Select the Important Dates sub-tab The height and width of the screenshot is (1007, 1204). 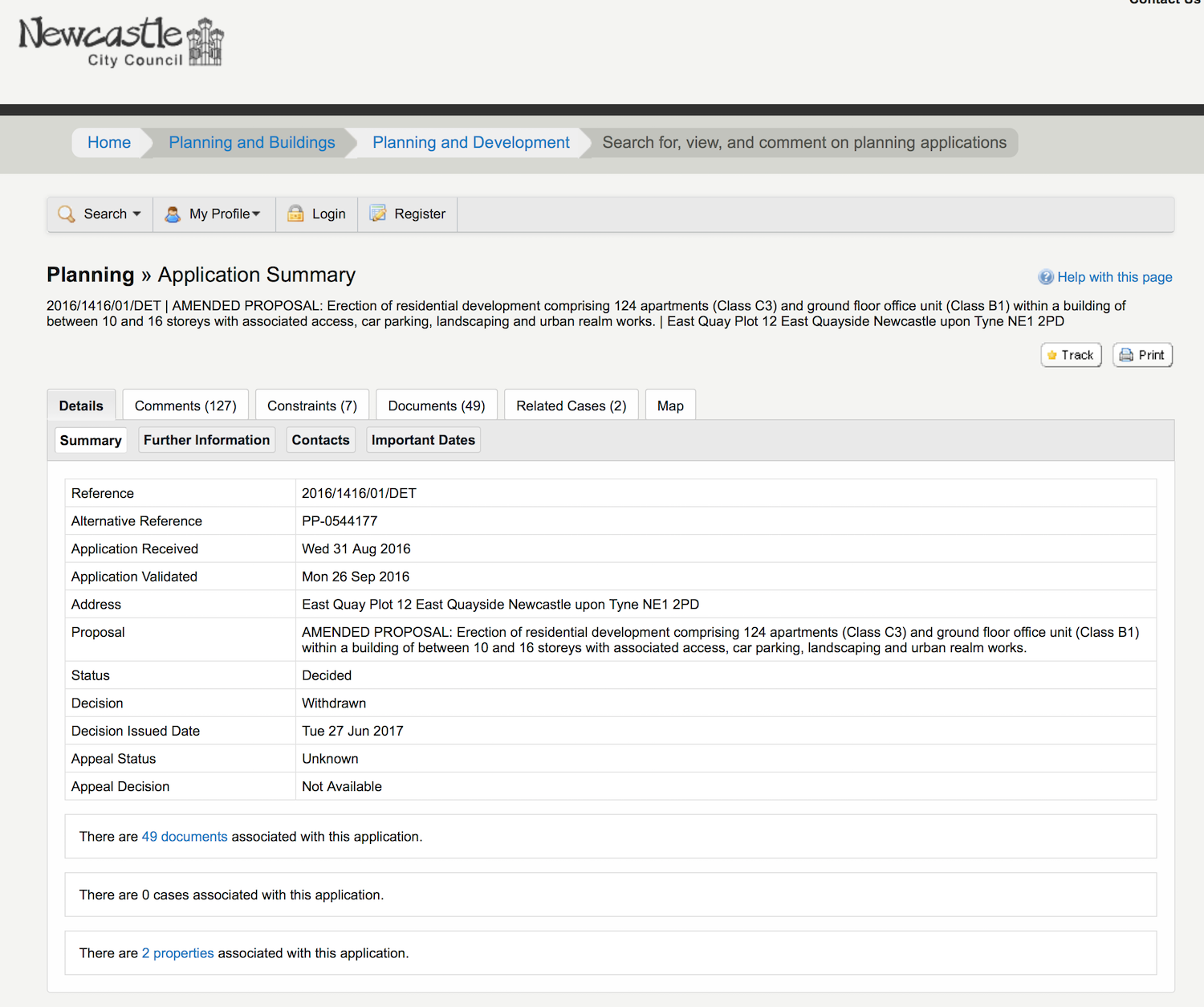click(423, 440)
